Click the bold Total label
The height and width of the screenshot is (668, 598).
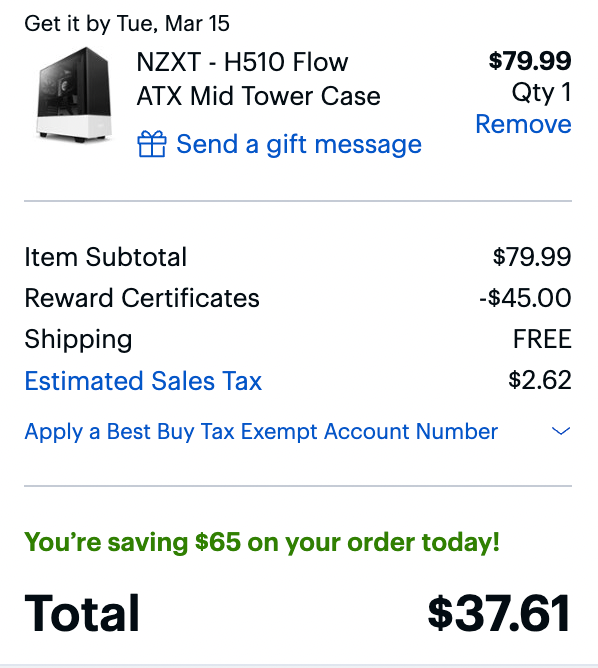point(82,613)
